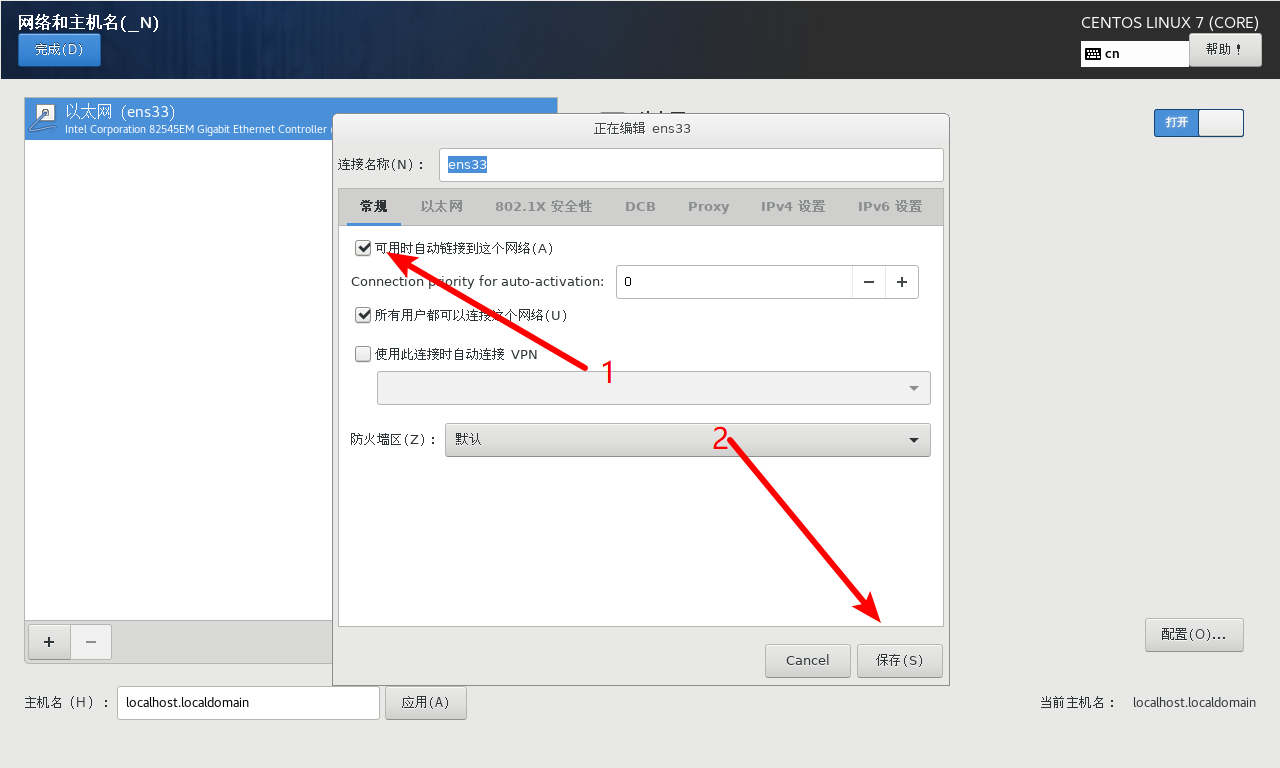Click the Cancel button in dialog
The height and width of the screenshot is (768, 1280).
click(808, 661)
